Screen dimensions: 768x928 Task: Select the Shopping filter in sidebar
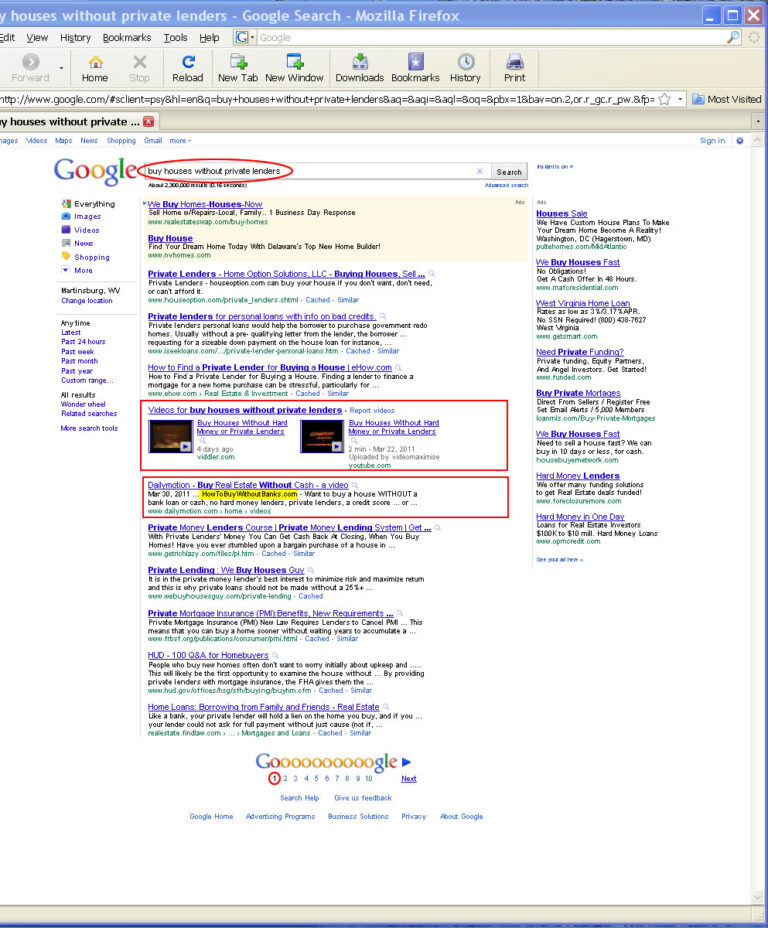point(92,257)
